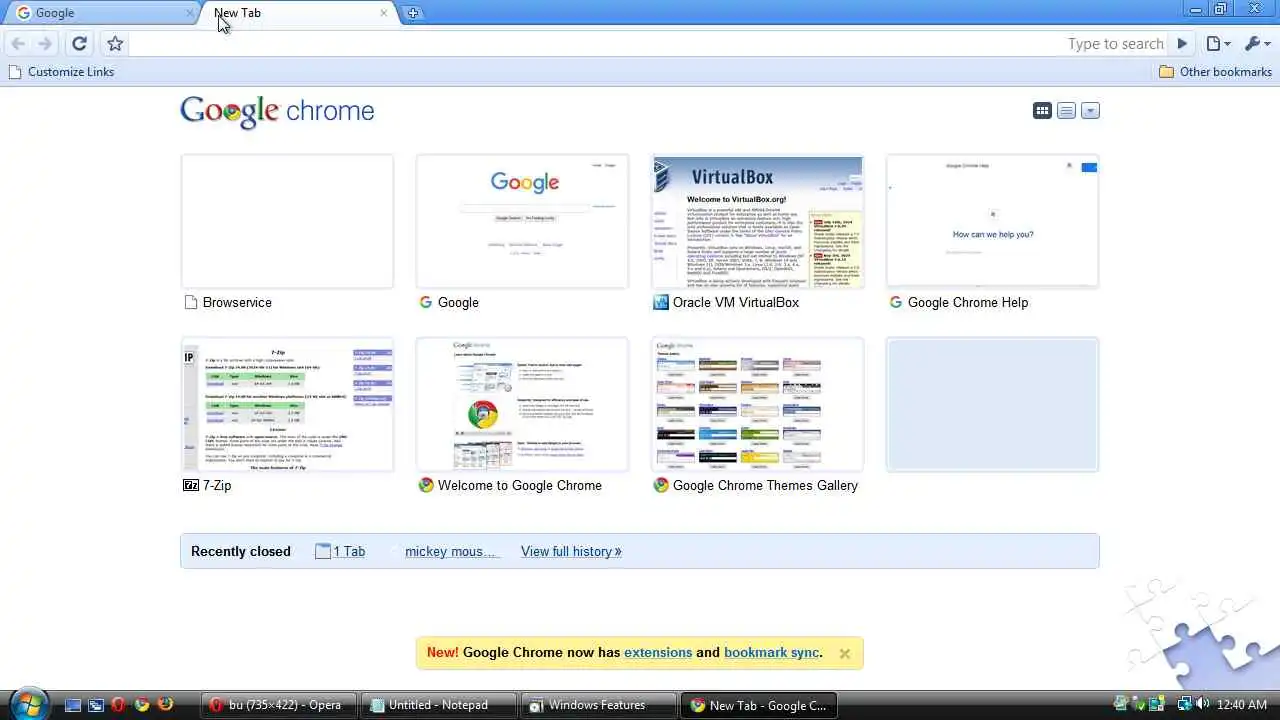Open the bookmark sync link
Image resolution: width=1280 pixels, height=720 pixels.
pyautogui.click(x=771, y=652)
